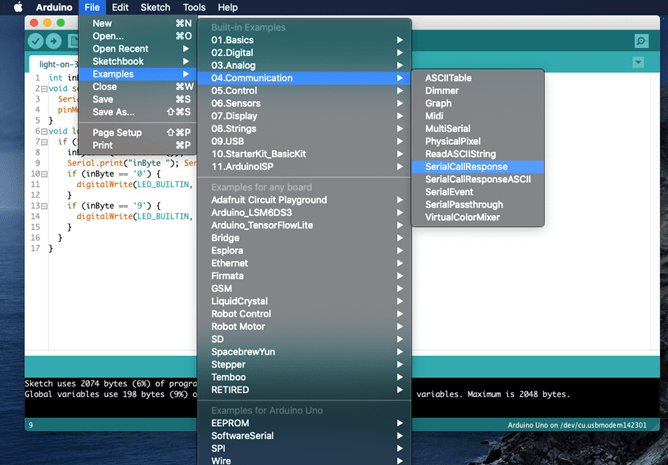Image resolution: width=668 pixels, height=465 pixels.
Task: Open the Dimmer example
Action: click(x=478, y=91)
